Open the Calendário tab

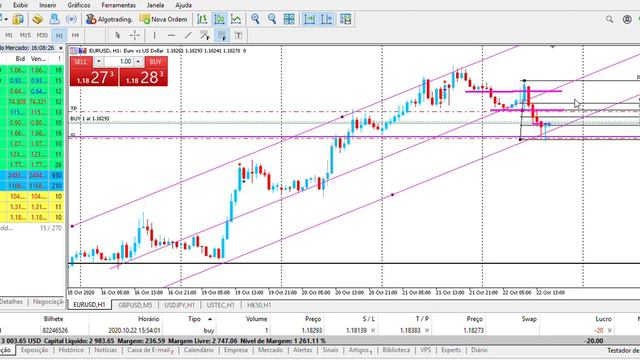click(199, 350)
